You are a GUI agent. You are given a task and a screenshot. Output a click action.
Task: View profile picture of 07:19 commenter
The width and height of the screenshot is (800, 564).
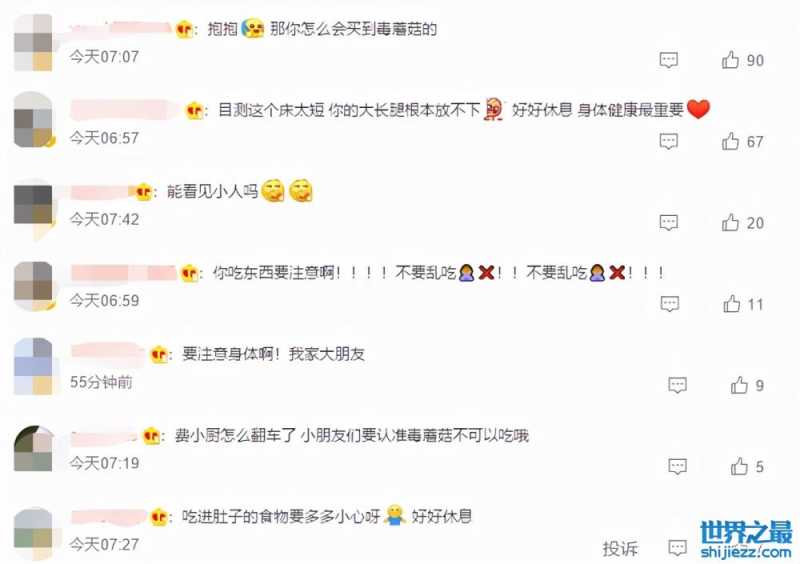[x=33, y=448]
